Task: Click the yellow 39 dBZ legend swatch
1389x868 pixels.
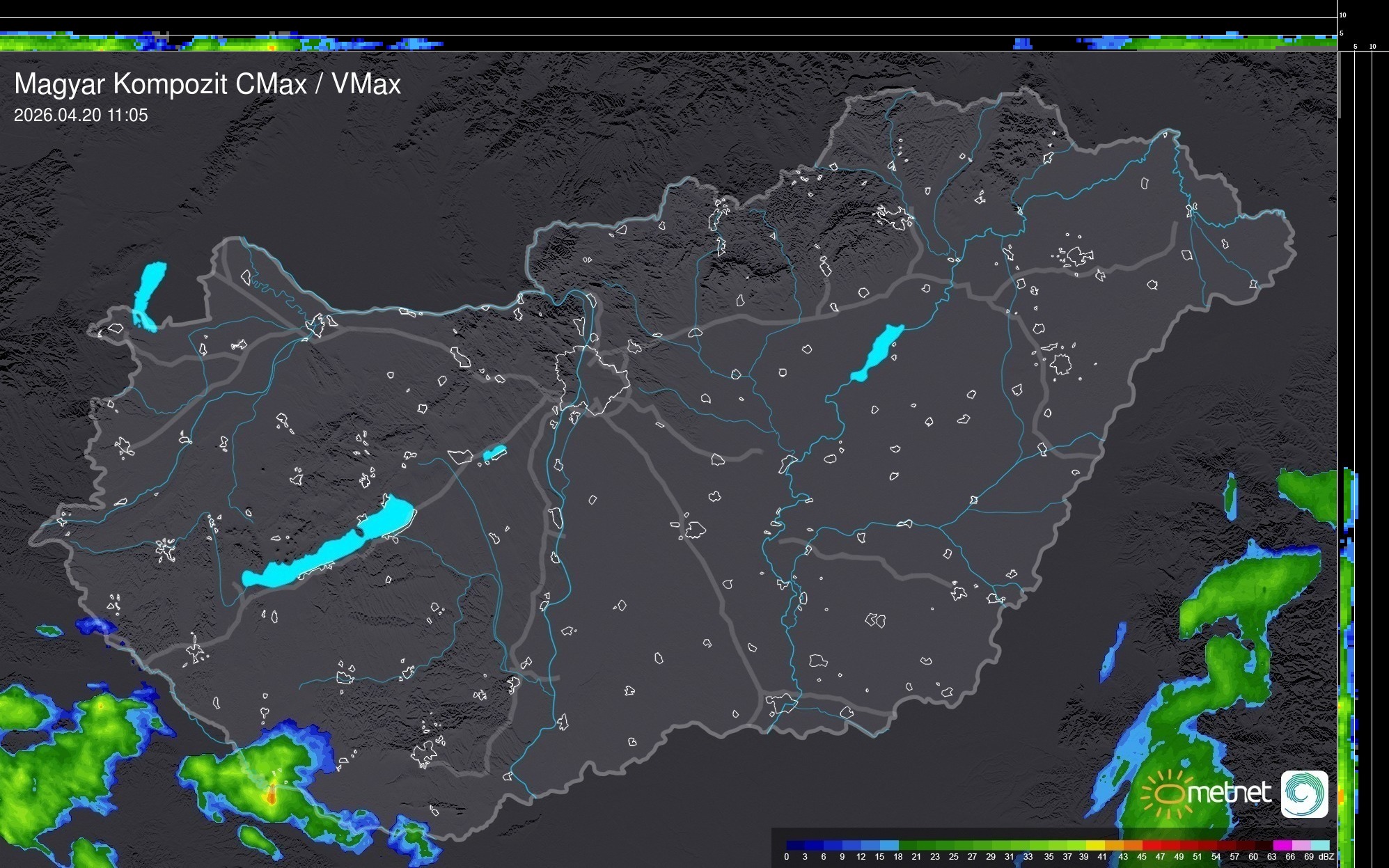Action: pos(1095,845)
